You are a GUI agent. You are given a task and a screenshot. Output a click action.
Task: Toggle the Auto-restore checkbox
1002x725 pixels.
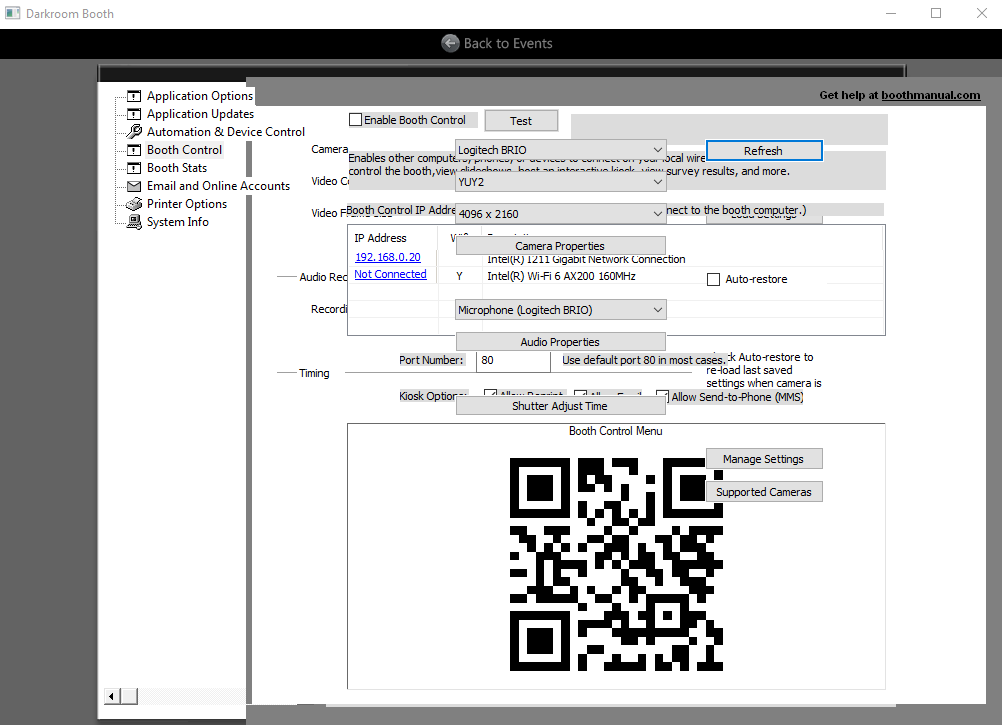coord(713,279)
